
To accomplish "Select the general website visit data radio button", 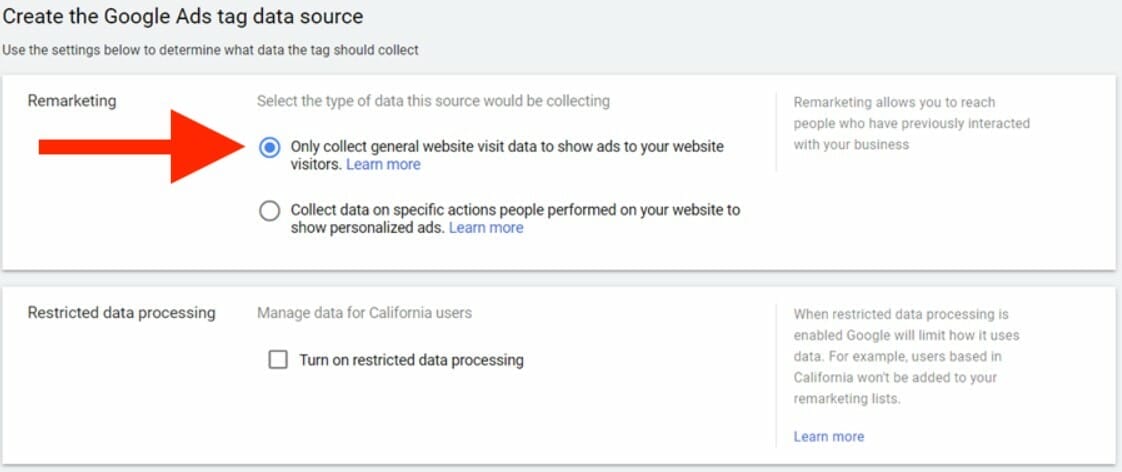I will click(269, 148).
